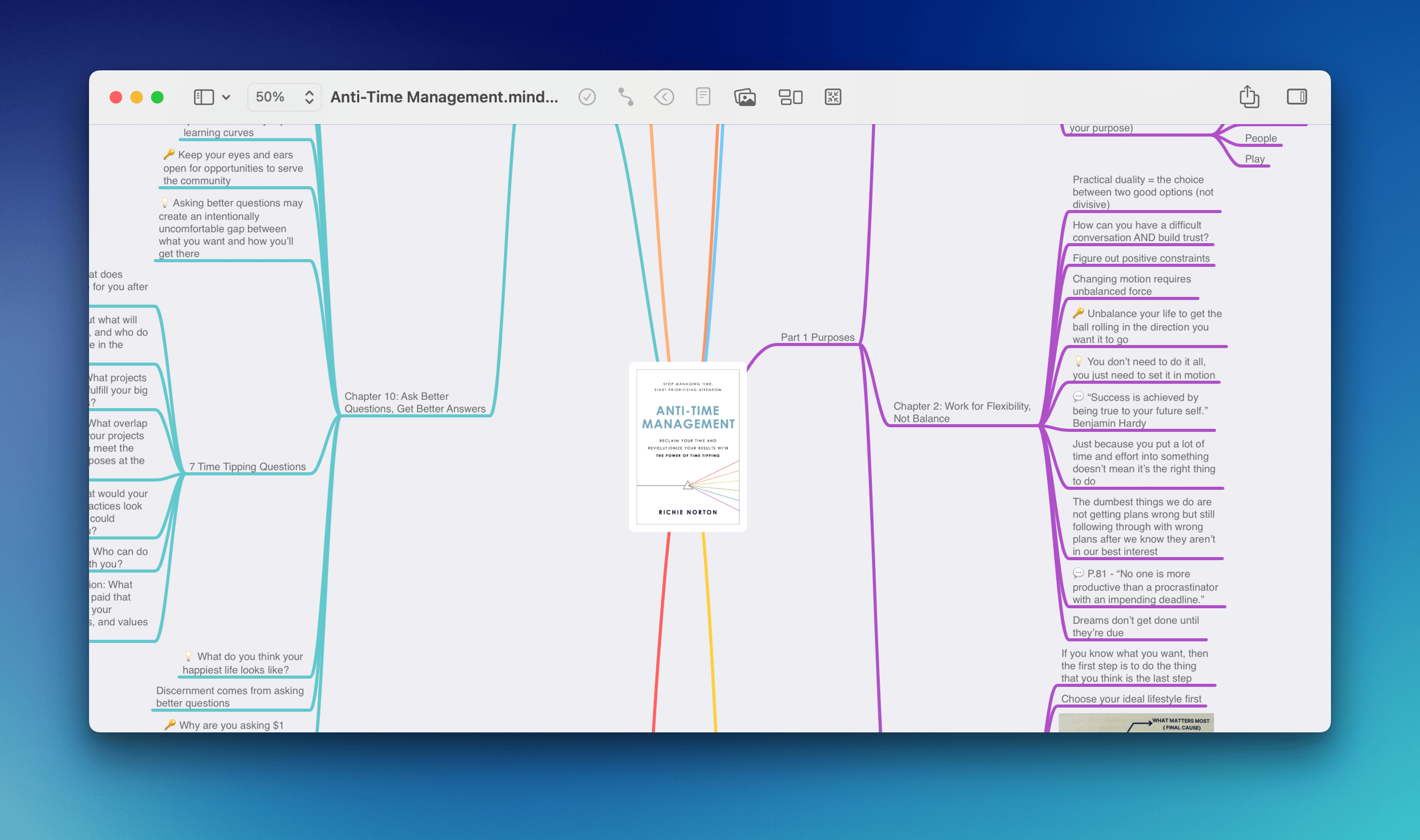Select the Figure out positive constraints node
Image resolution: width=1420 pixels, height=840 pixels.
[x=1141, y=259]
